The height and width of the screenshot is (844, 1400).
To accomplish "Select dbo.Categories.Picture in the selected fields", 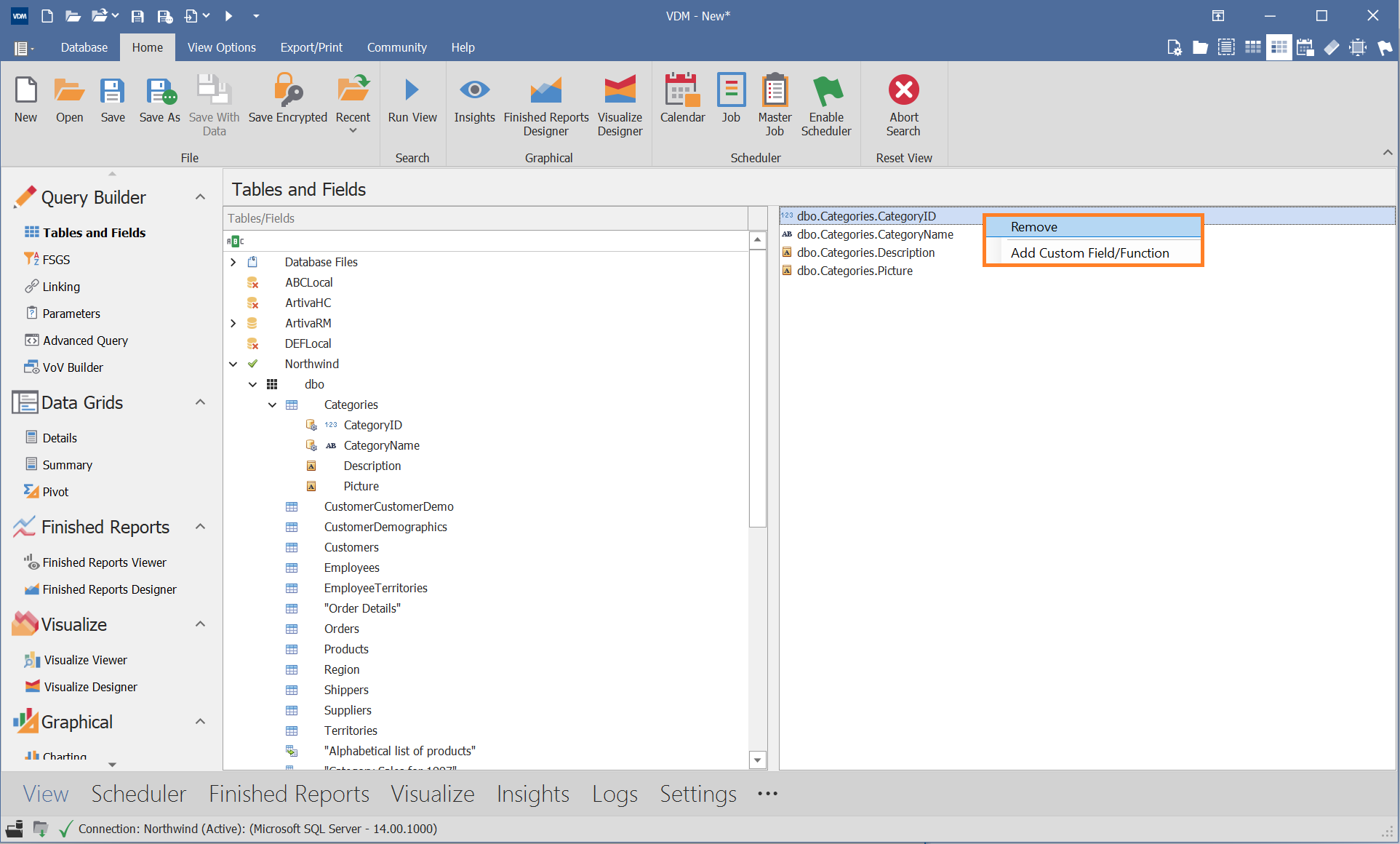I will (855, 271).
